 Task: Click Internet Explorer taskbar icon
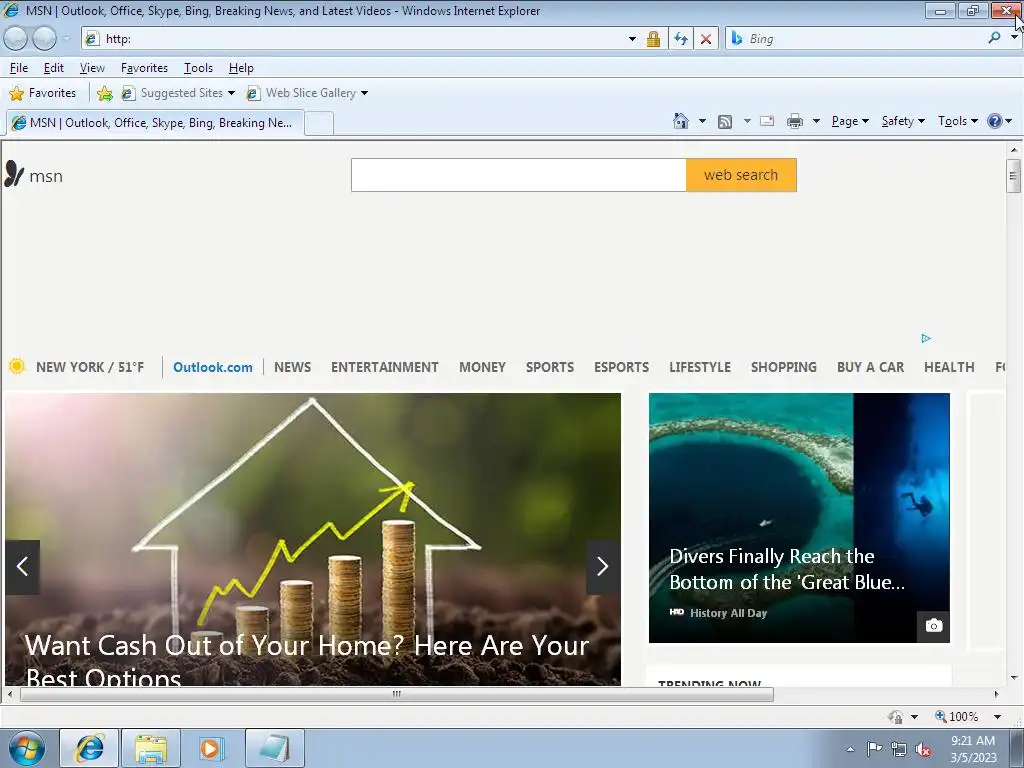point(89,748)
